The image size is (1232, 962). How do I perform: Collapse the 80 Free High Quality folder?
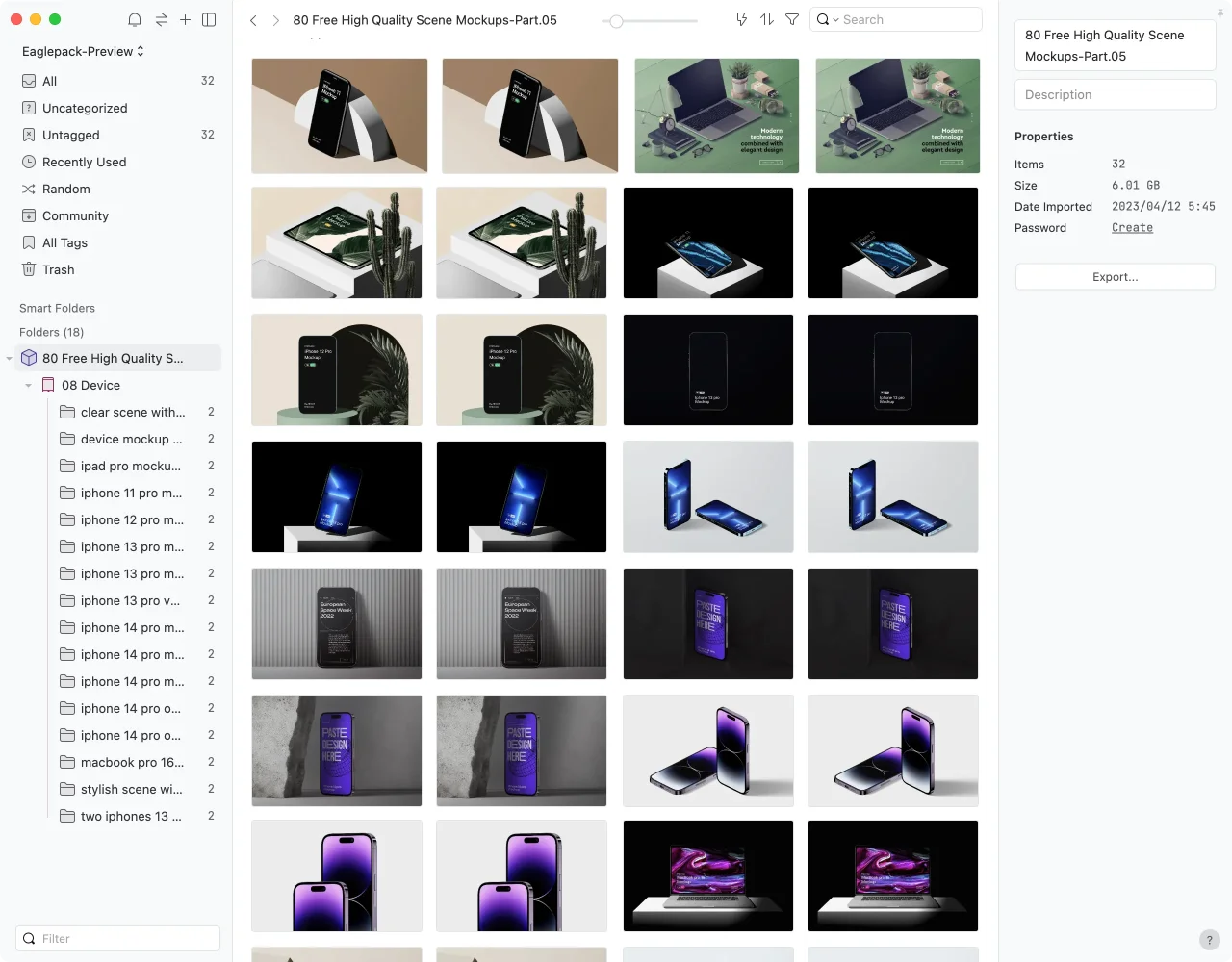pyautogui.click(x=10, y=359)
